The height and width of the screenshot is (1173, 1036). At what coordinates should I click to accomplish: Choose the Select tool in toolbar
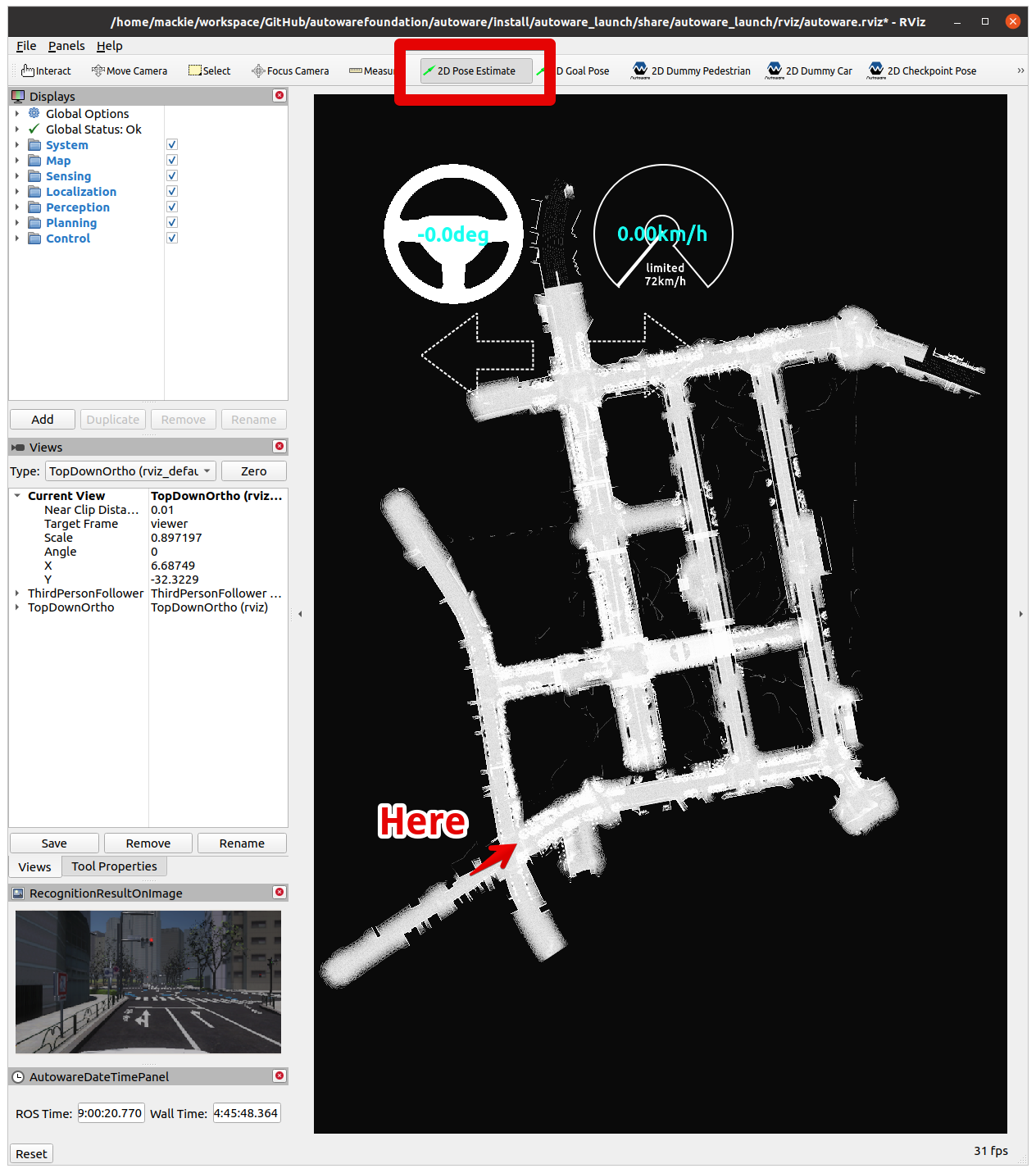(x=209, y=71)
